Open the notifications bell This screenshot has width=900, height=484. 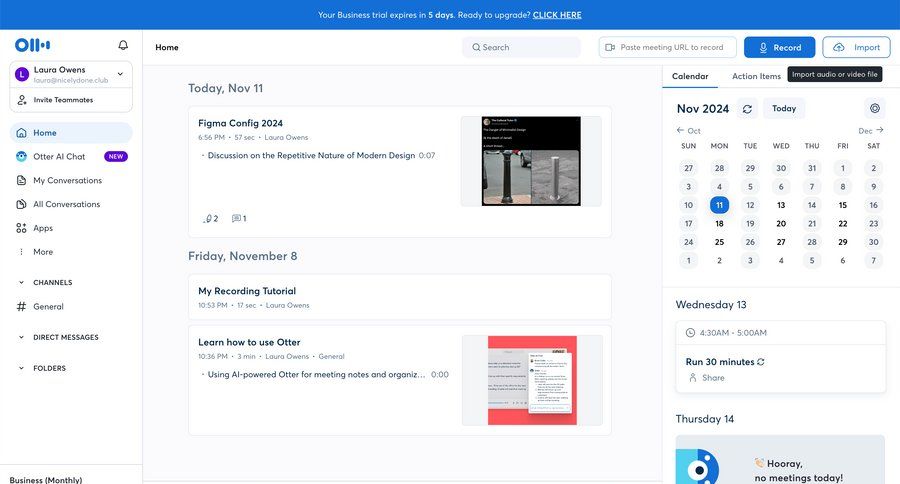point(123,45)
